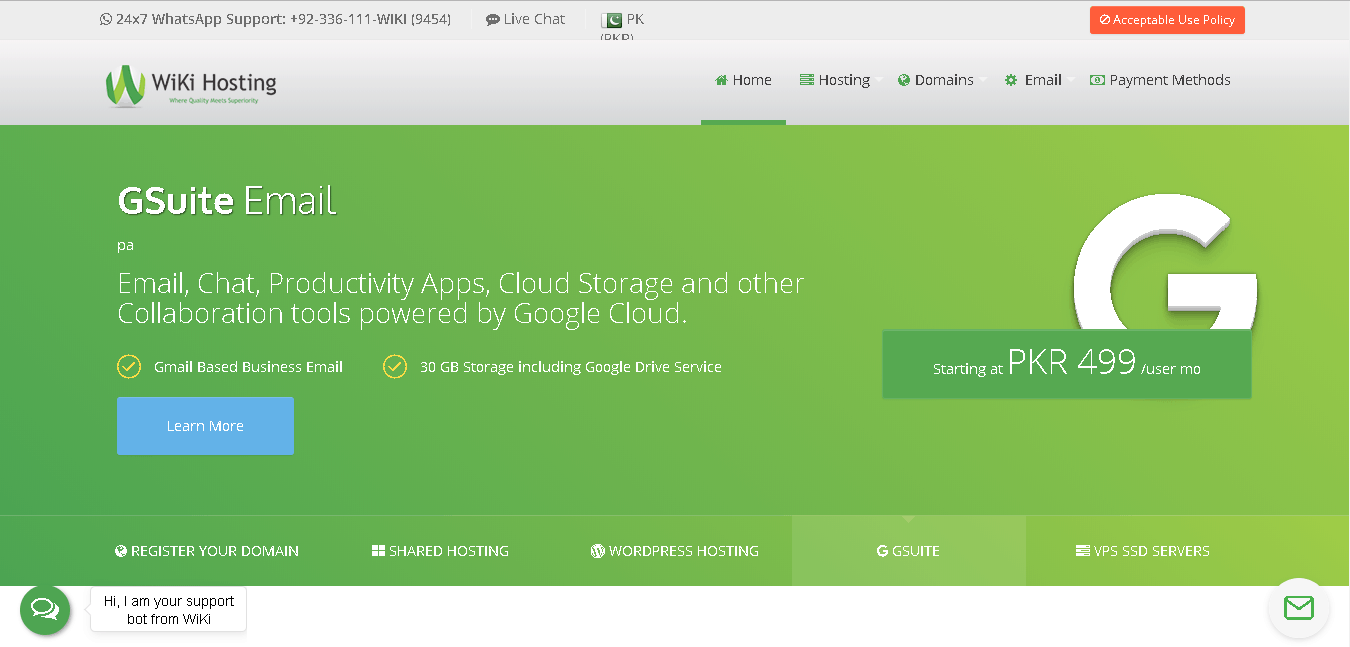Open the PK (PKR) currency selector
Viewport: 1350px width, 647px height.
[x=622, y=27]
